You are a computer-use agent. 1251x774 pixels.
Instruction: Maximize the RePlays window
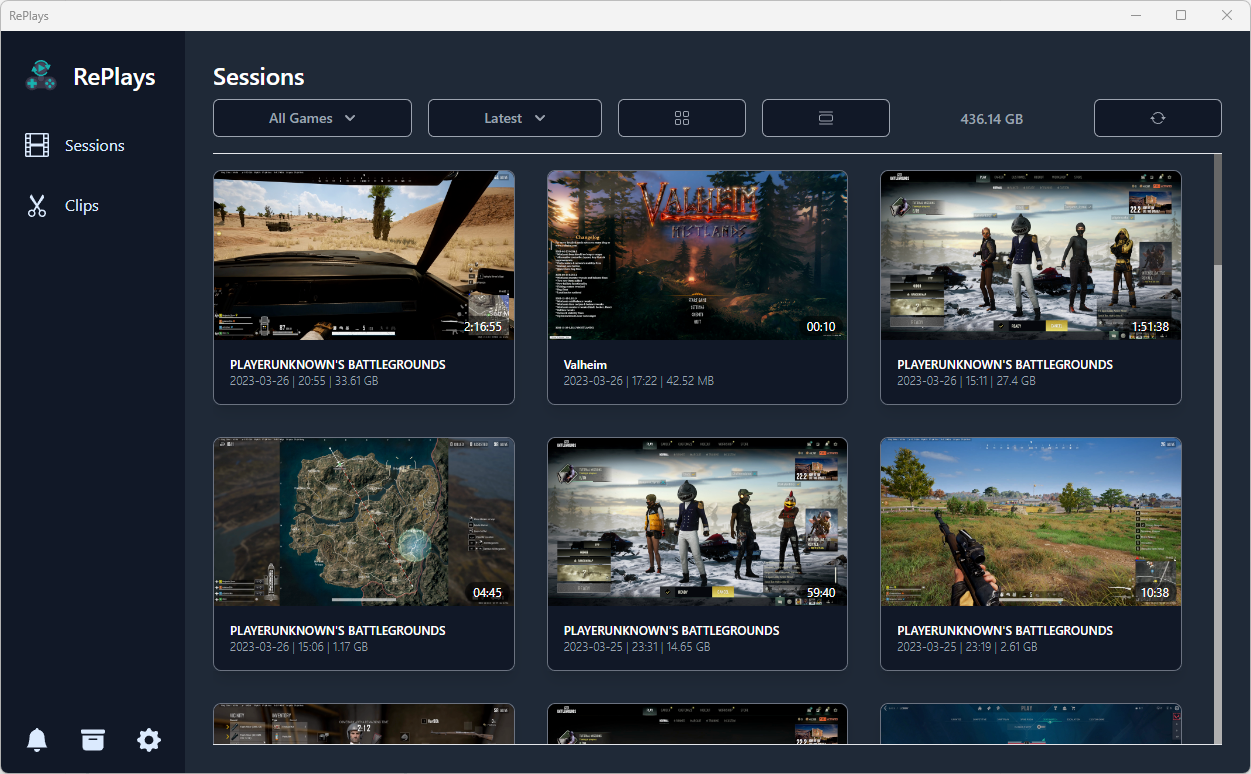coord(1181,15)
